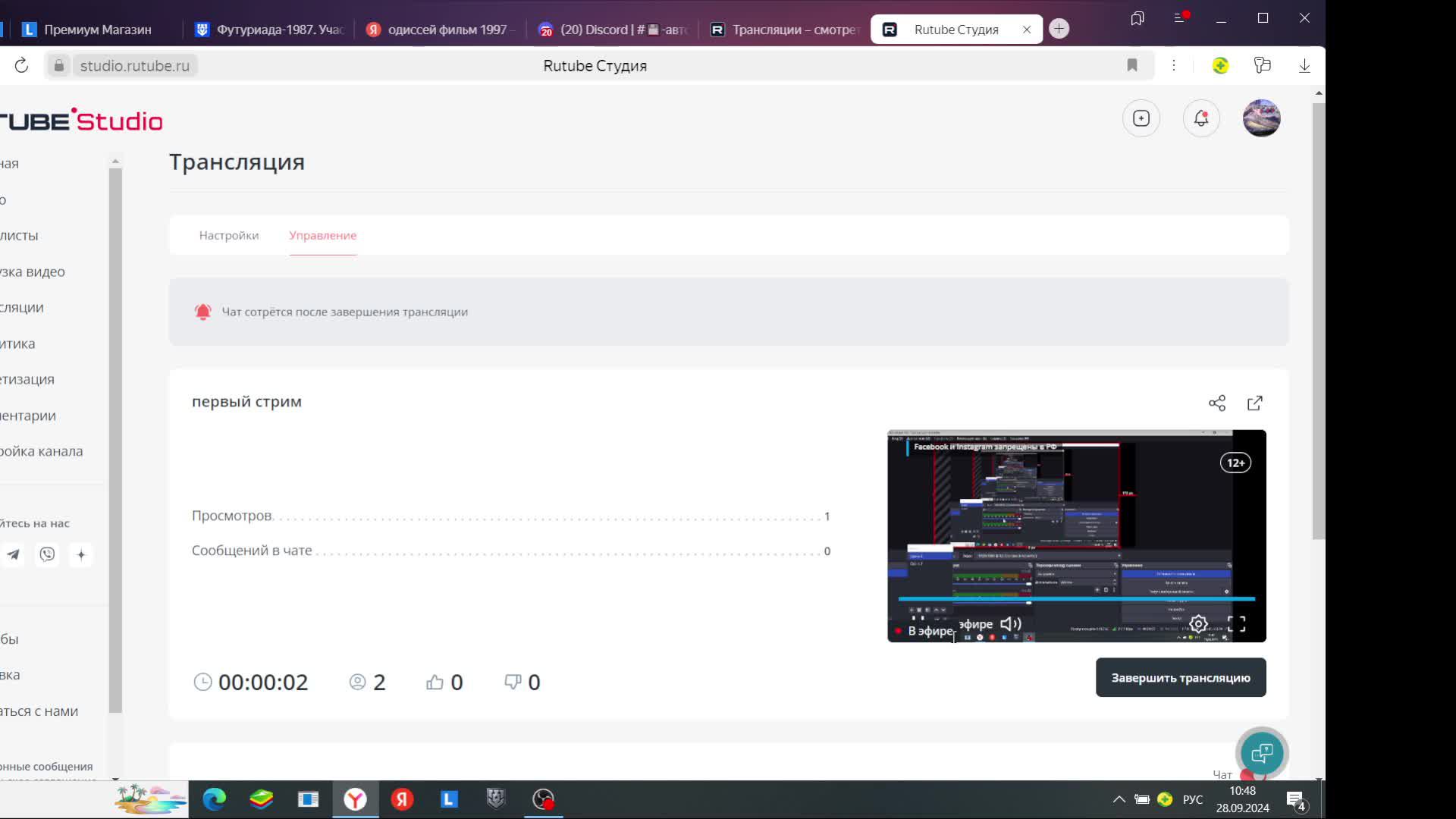Open Трансляции item in sidebar
1456x819 pixels.
coord(22,308)
